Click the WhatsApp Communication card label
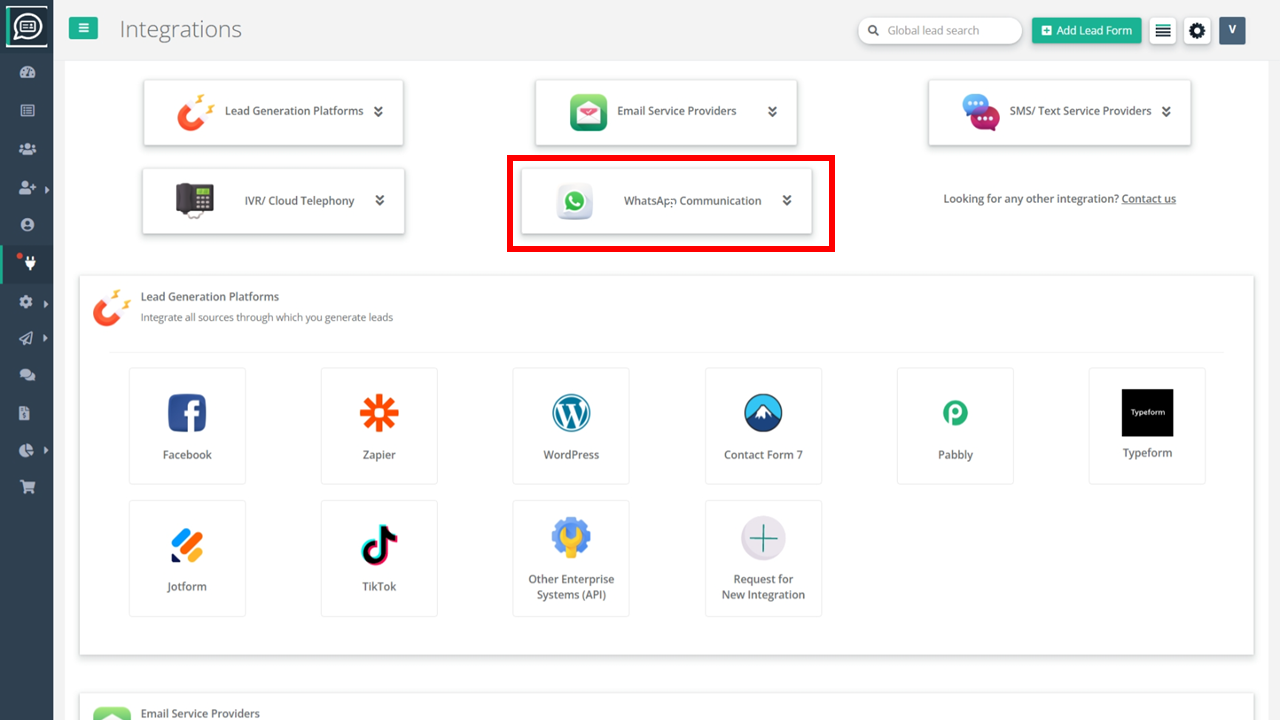The height and width of the screenshot is (720, 1280). (x=692, y=201)
